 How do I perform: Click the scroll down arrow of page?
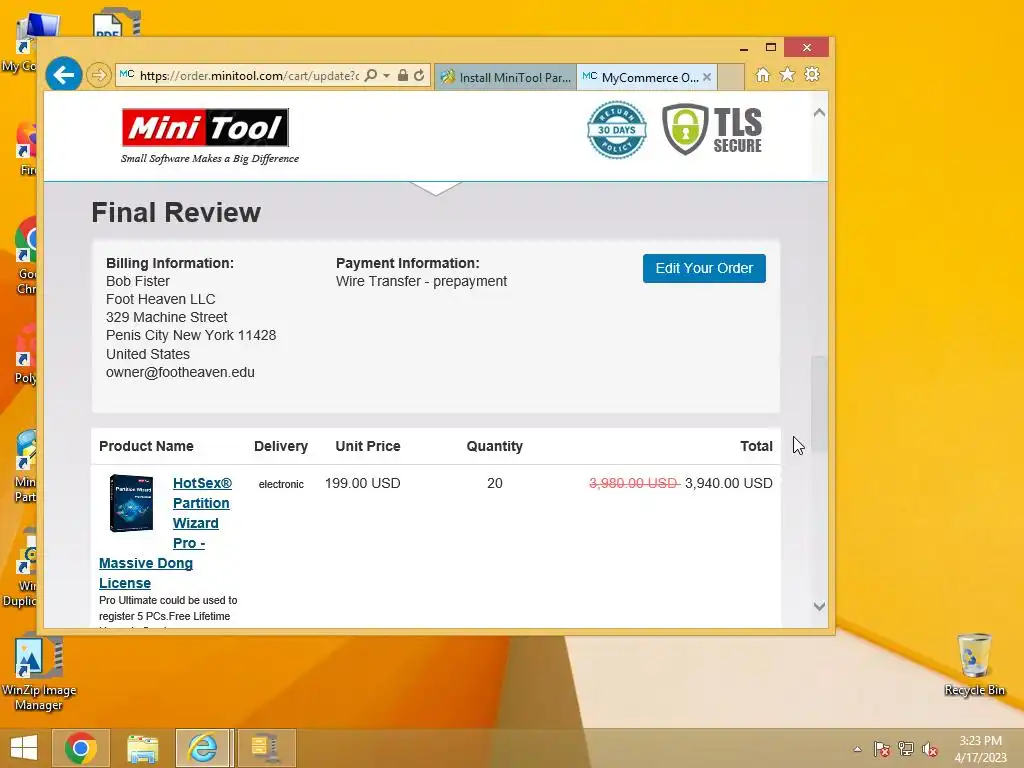tap(819, 606)
